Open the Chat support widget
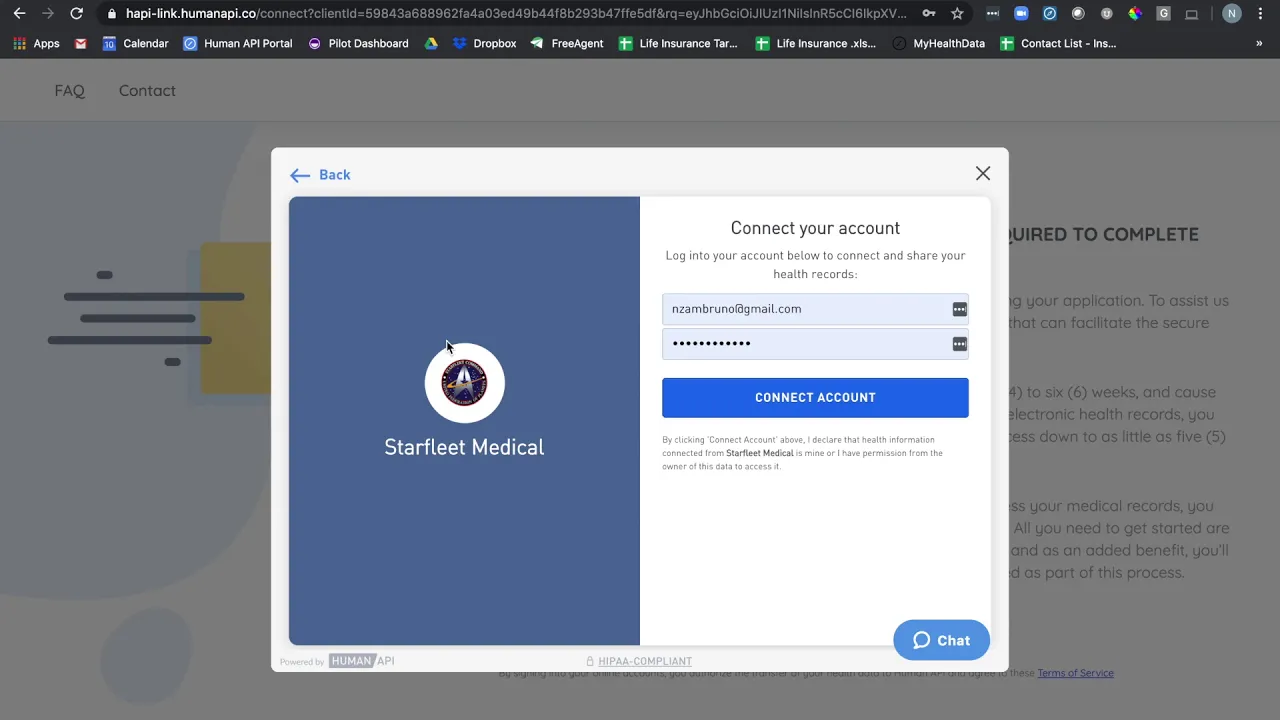Viewport: 1280px width, 720px height. pos(941,640)
